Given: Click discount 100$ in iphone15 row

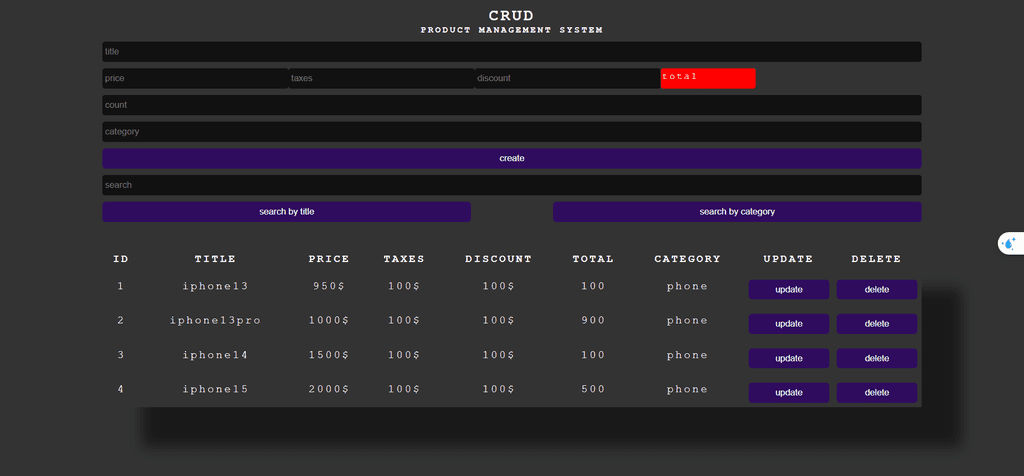Looking at the screenshot, I should [499, 389].
